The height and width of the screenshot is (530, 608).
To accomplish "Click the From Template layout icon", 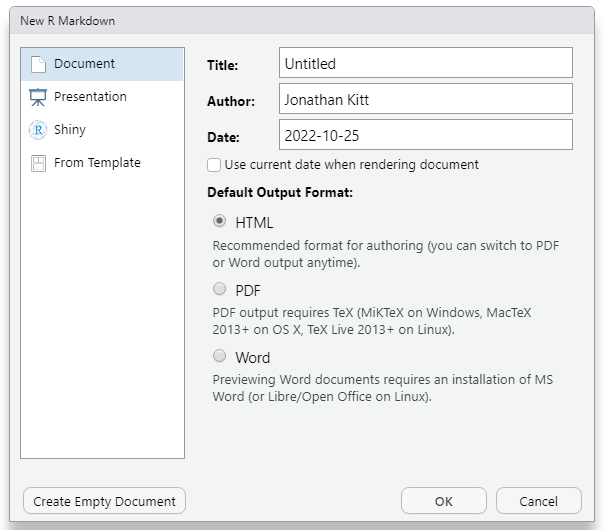I will click(38, 163).
